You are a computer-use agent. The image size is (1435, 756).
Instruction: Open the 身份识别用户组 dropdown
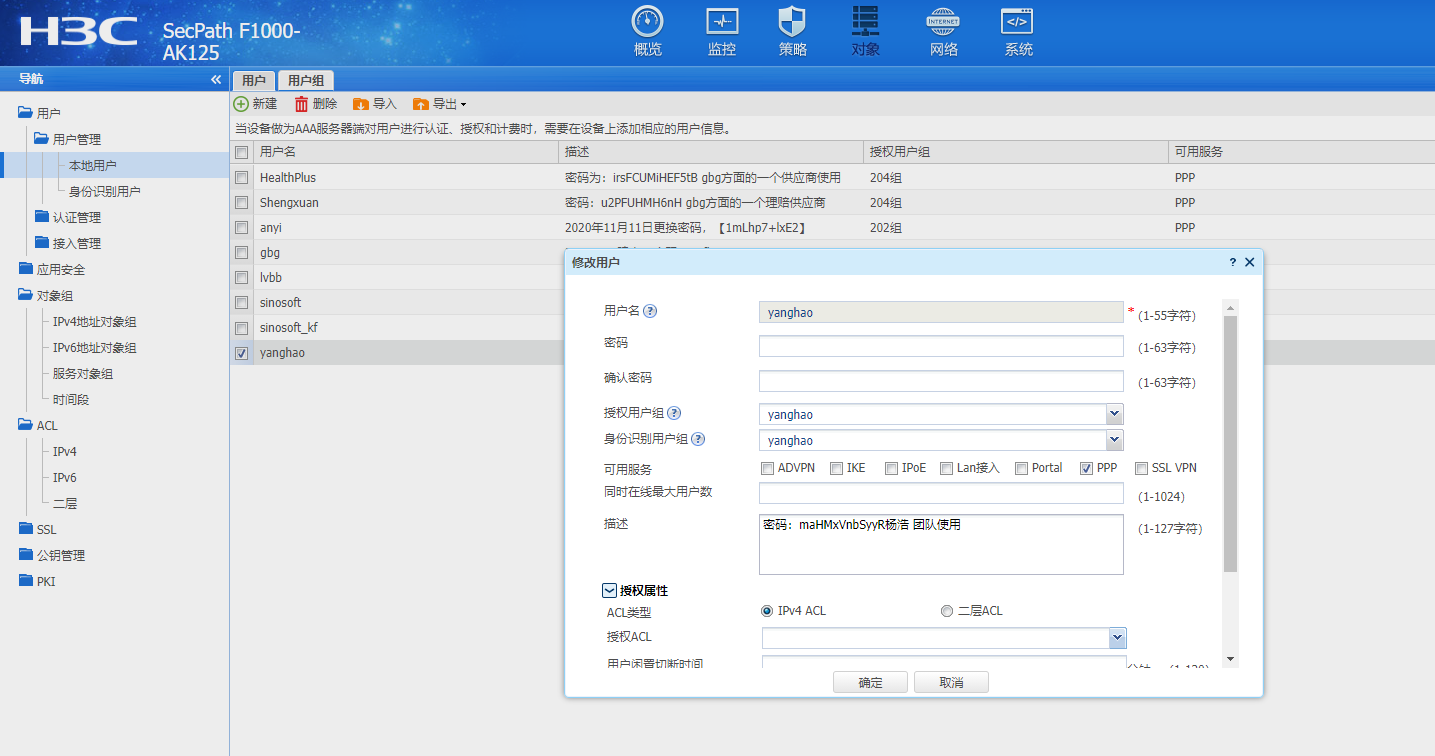(1114, 440)
